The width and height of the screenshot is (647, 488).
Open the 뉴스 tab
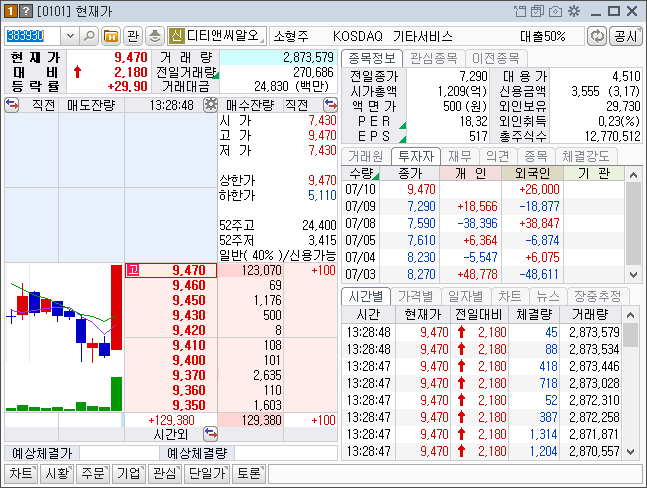[548, 296]
